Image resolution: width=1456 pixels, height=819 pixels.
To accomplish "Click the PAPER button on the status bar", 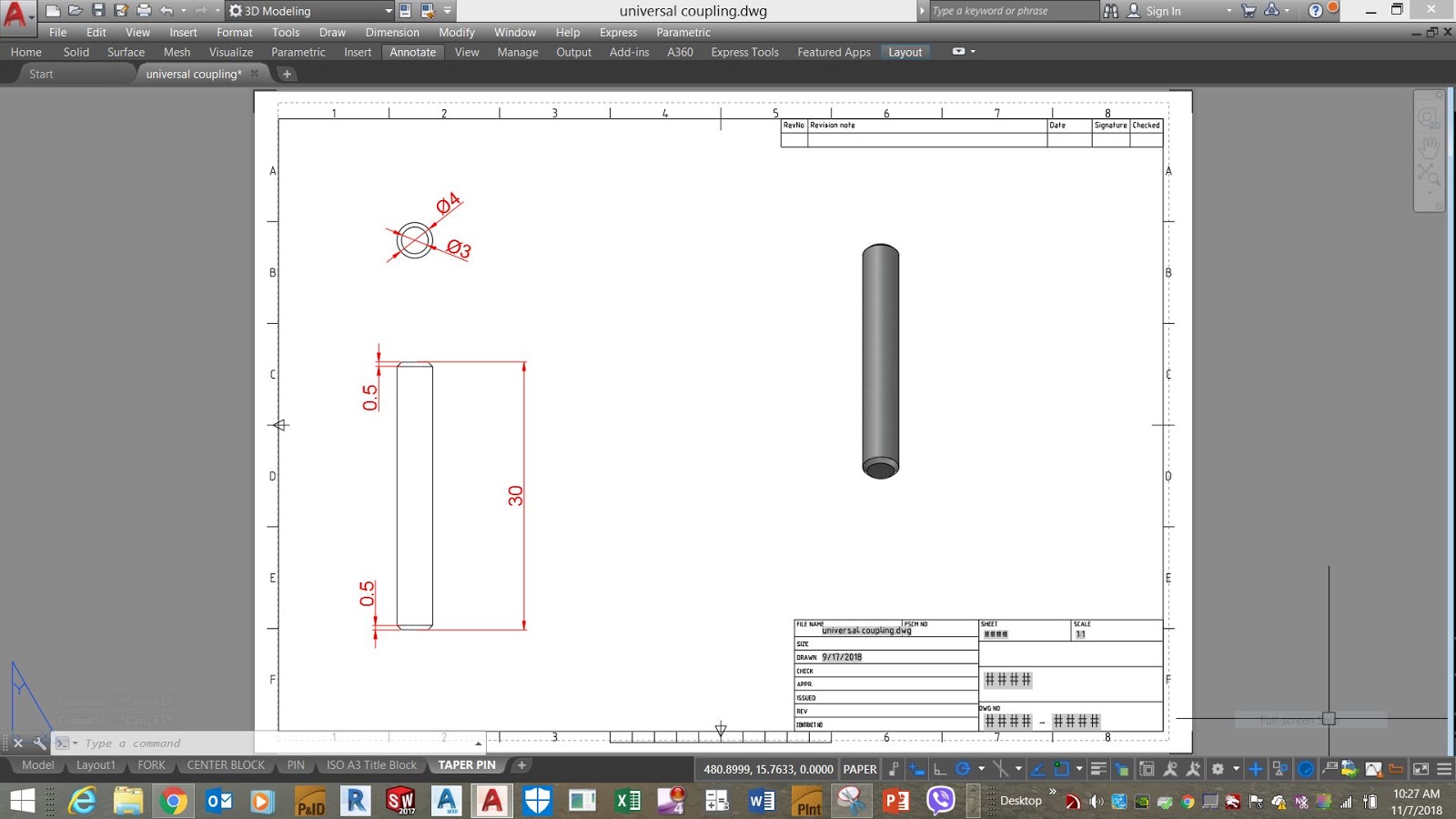I will pos(858,769).
